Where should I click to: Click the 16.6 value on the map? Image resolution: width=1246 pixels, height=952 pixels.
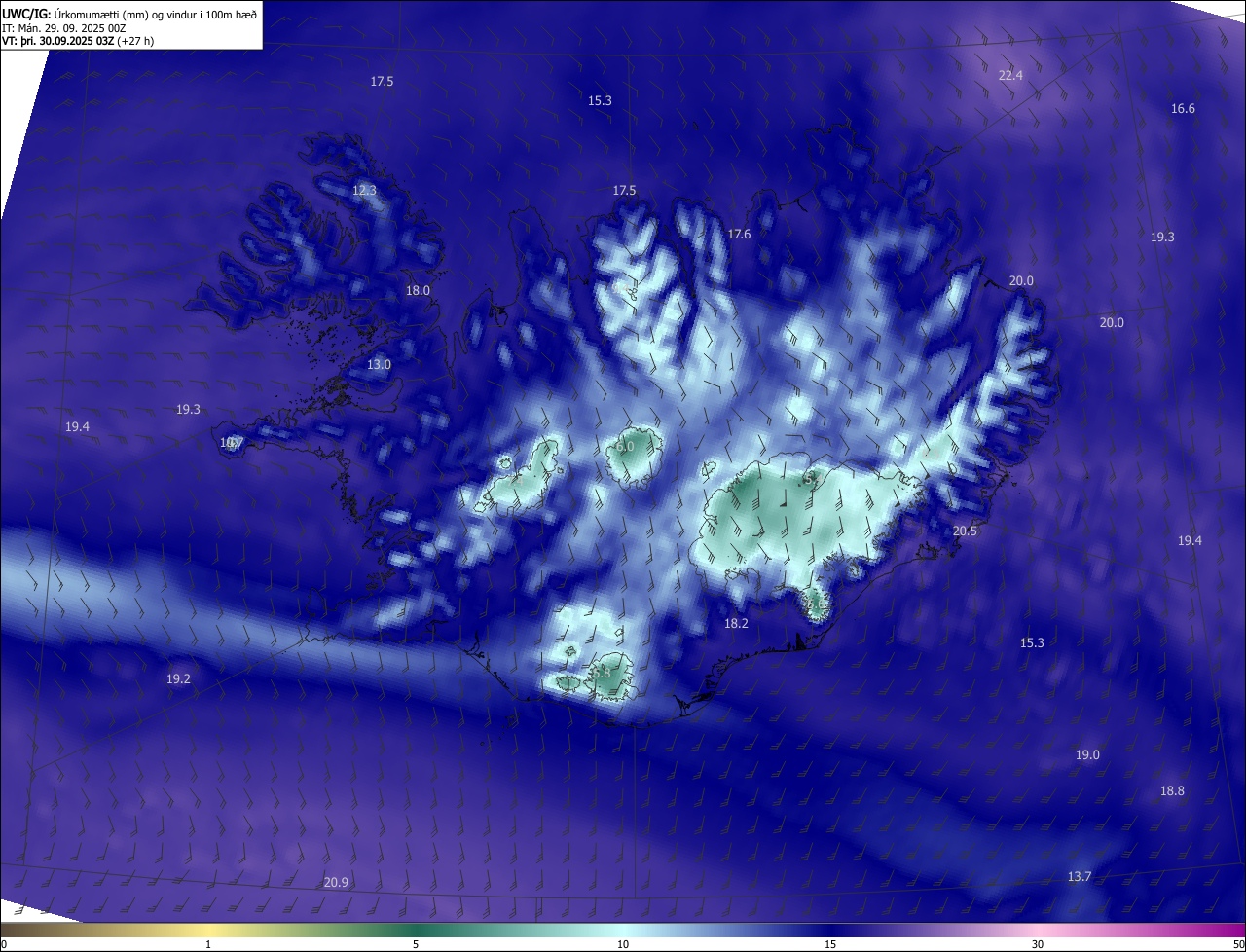coord(1183,109)
